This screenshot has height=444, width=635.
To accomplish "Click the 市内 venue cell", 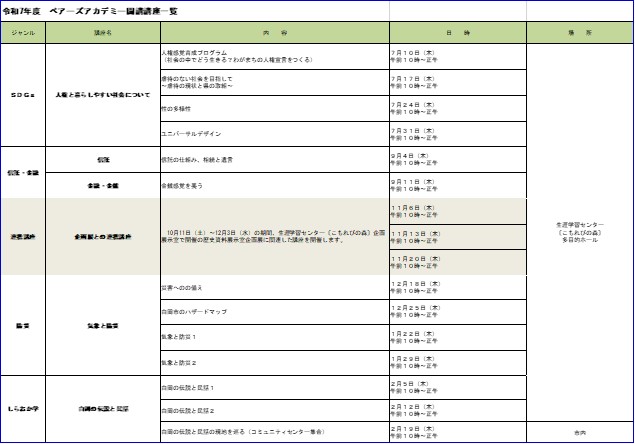I will pos(580,432).
